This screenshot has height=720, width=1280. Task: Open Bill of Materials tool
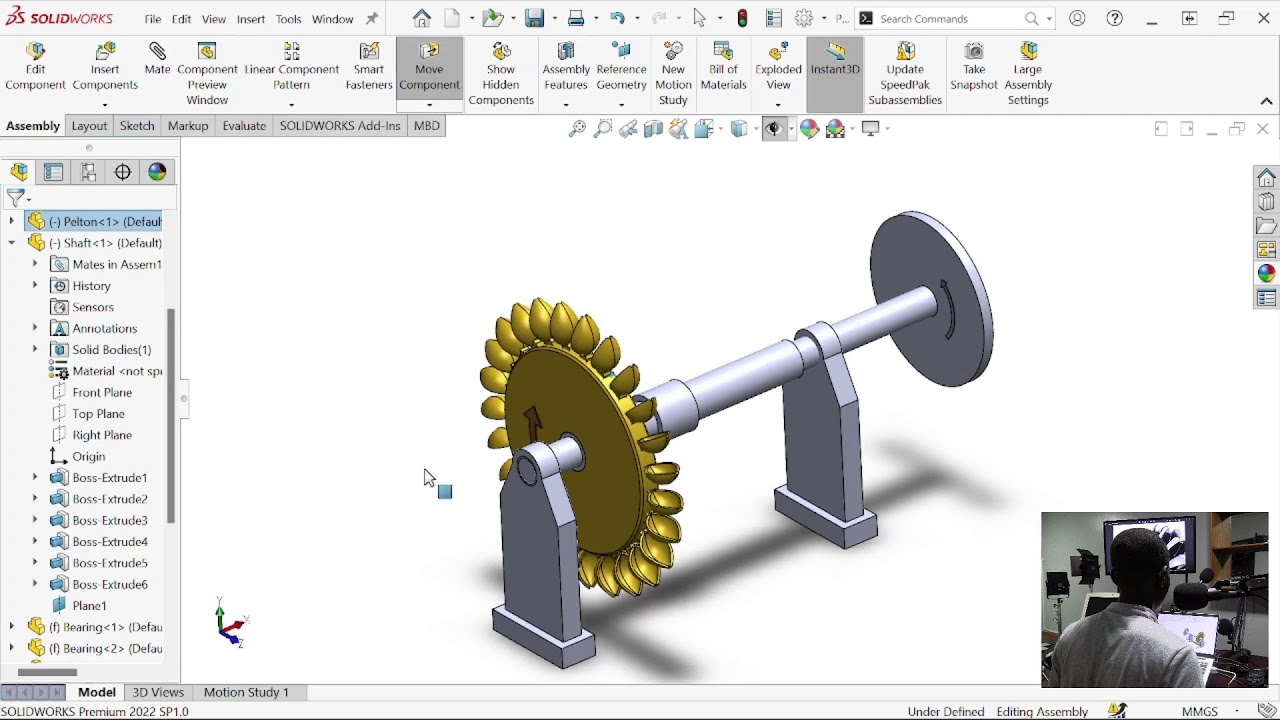(723, 67)
